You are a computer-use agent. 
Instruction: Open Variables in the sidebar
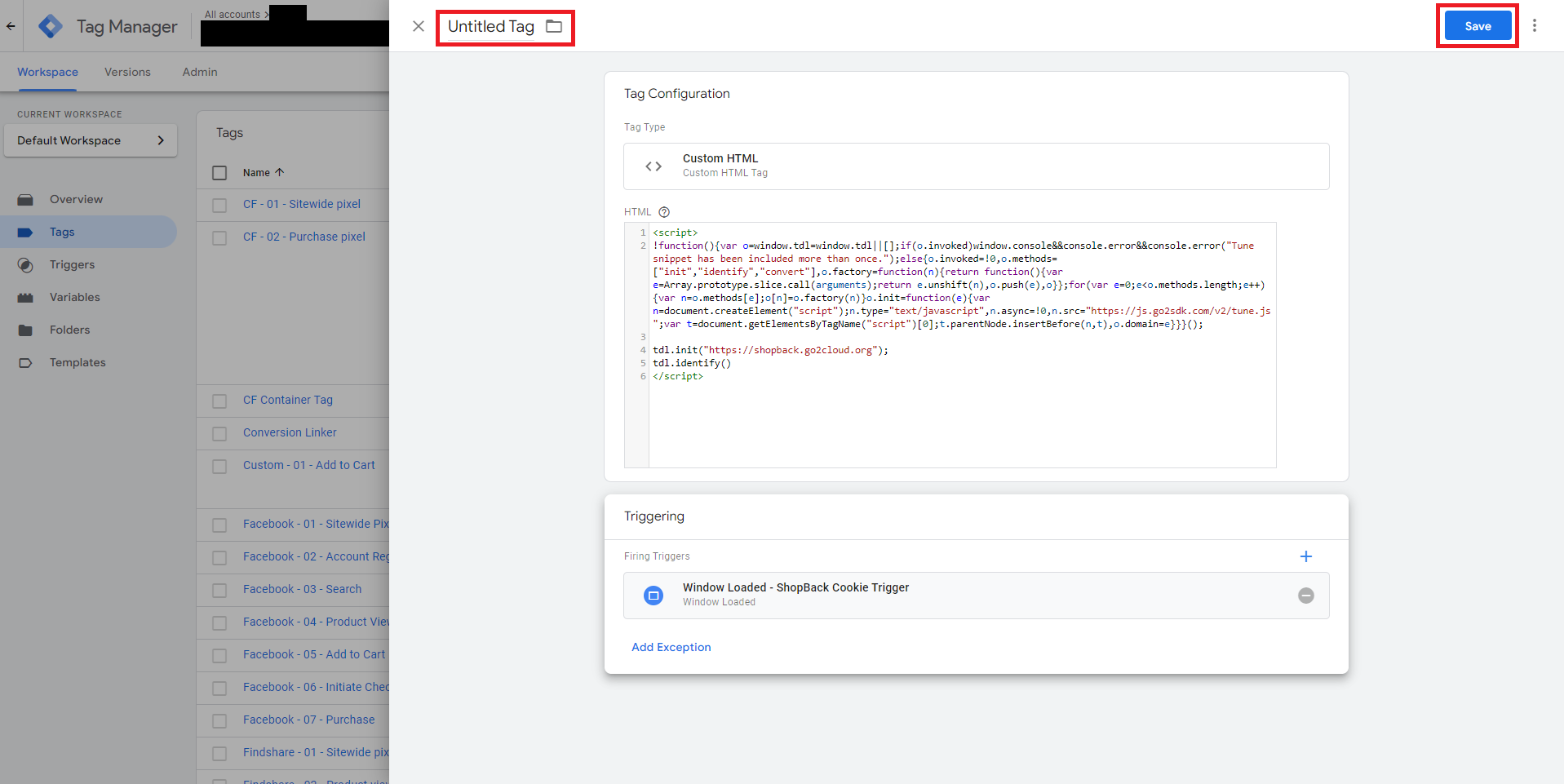pos(74,297)
